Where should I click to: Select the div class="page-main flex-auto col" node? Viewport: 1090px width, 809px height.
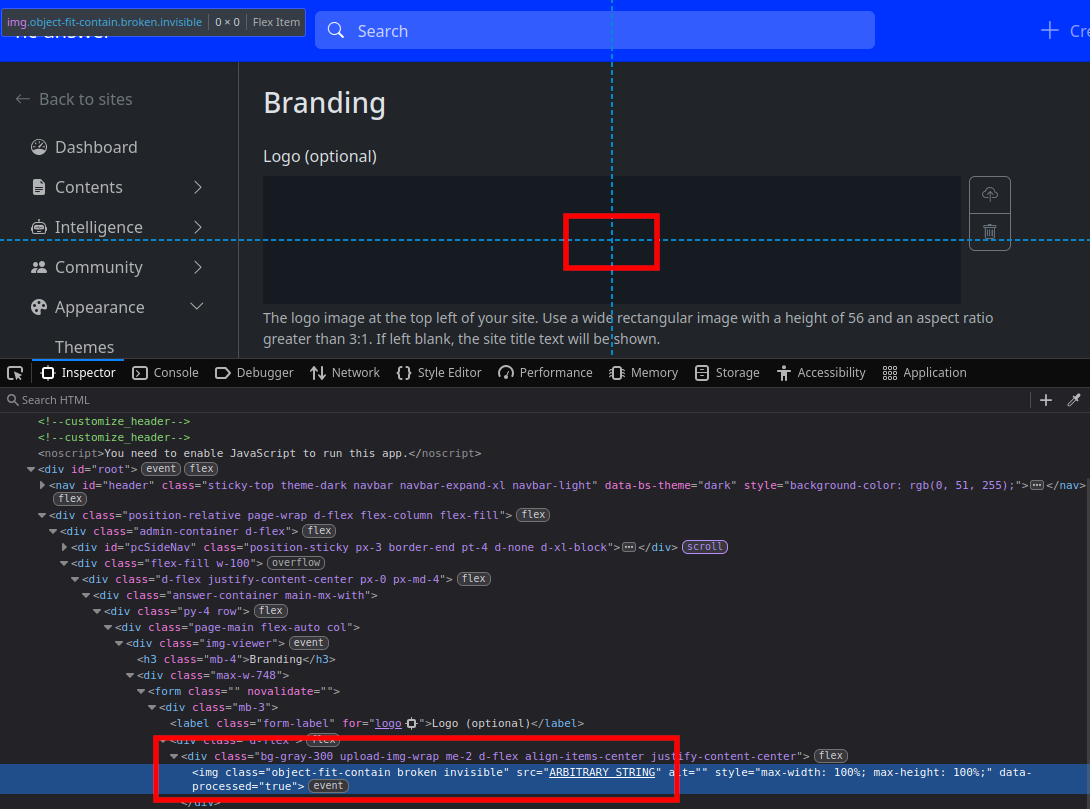click(x=237, y=628)
